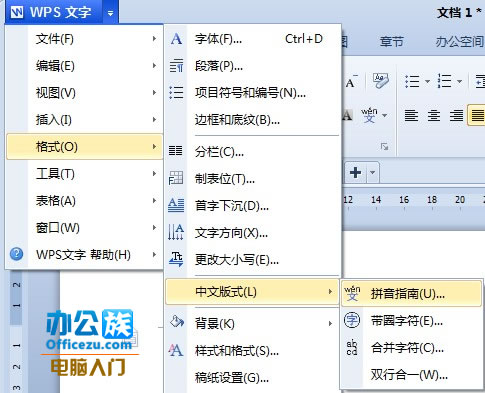Click the paragraph icon beside 段落

click(x=176, y=66)
